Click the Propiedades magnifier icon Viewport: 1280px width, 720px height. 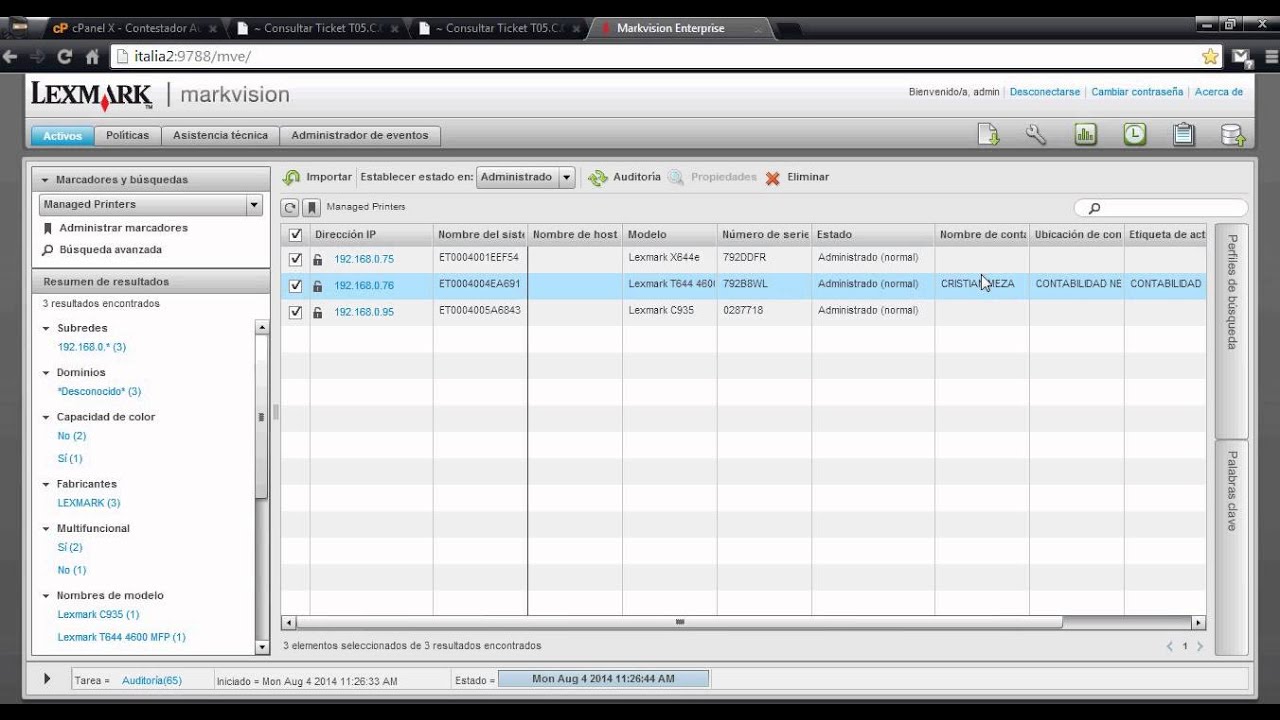(x=676, y=177)
